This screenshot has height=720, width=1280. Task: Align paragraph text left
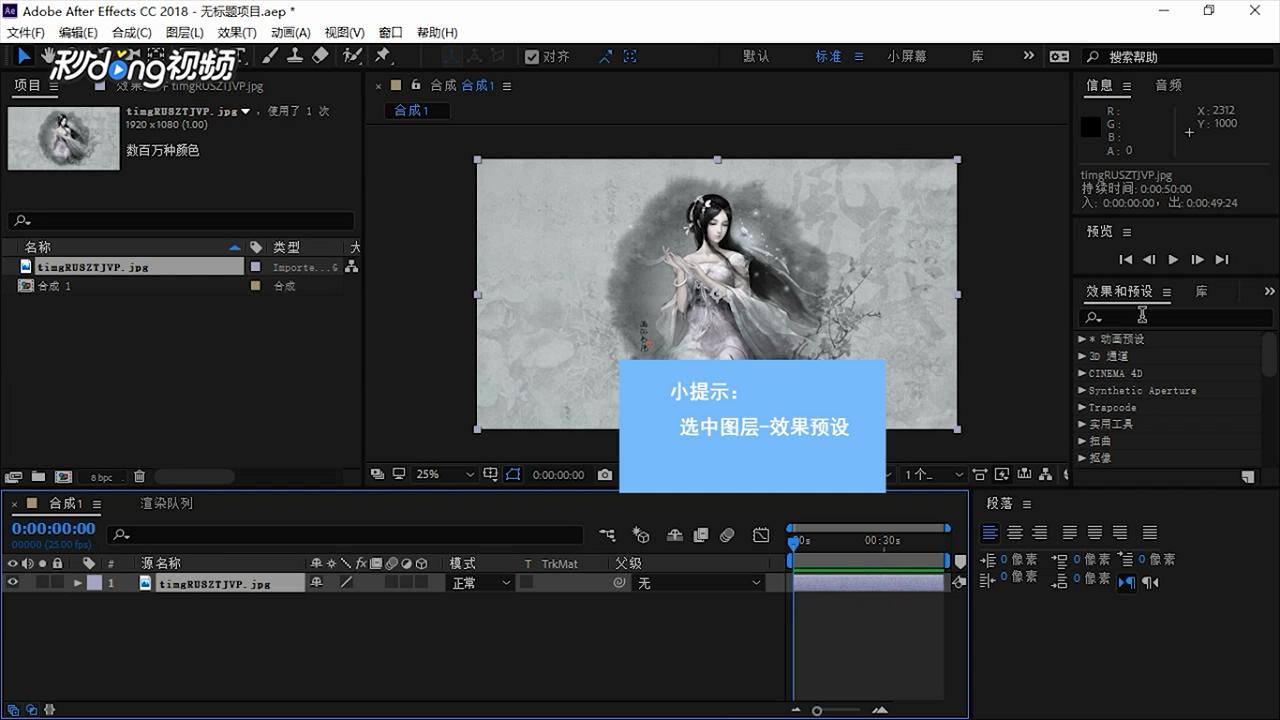coord(990,533)
